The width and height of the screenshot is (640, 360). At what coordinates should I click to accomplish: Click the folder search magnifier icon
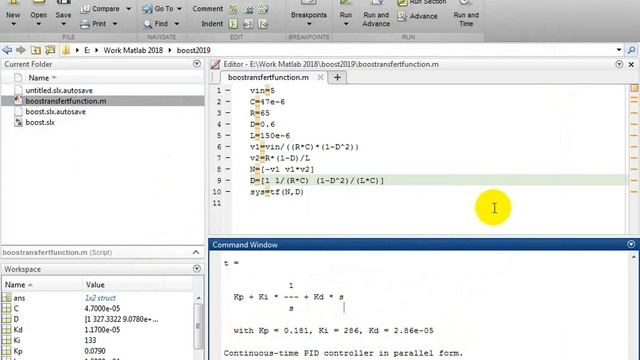click(631, 50)
